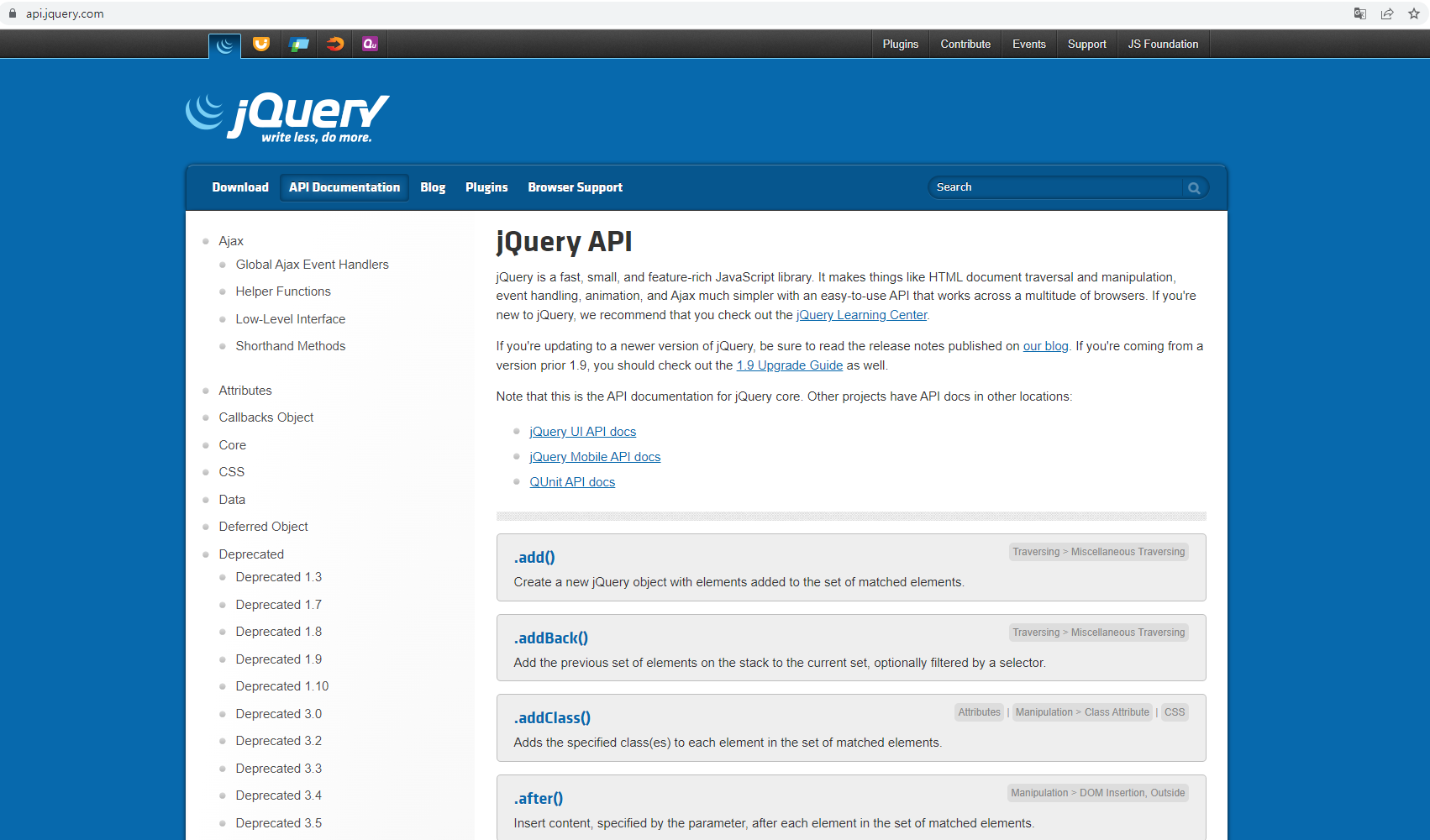Open the jQuery UI API docs link
1430x840 pixels.
(583, 432)
